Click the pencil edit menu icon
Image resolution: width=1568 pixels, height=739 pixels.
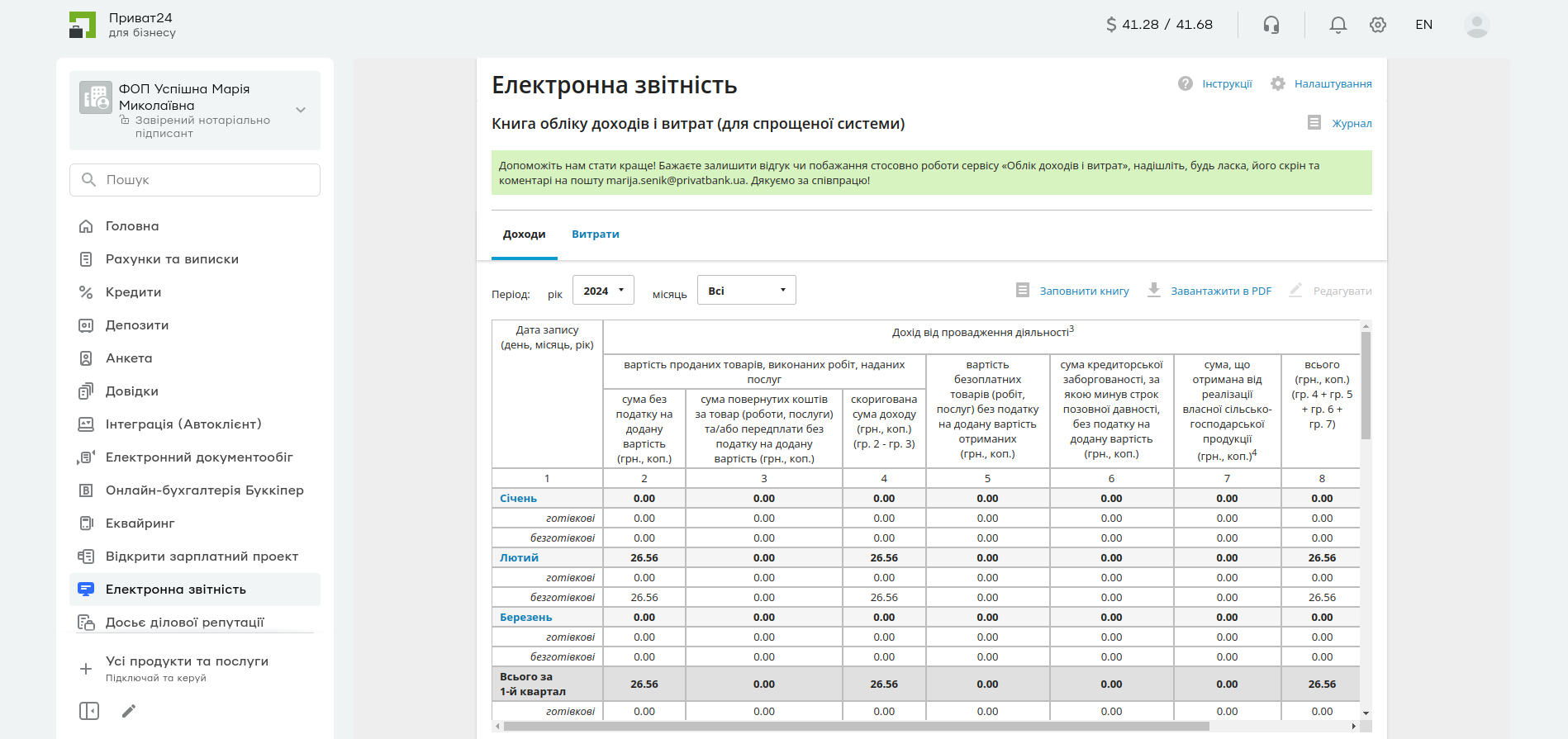129,711
